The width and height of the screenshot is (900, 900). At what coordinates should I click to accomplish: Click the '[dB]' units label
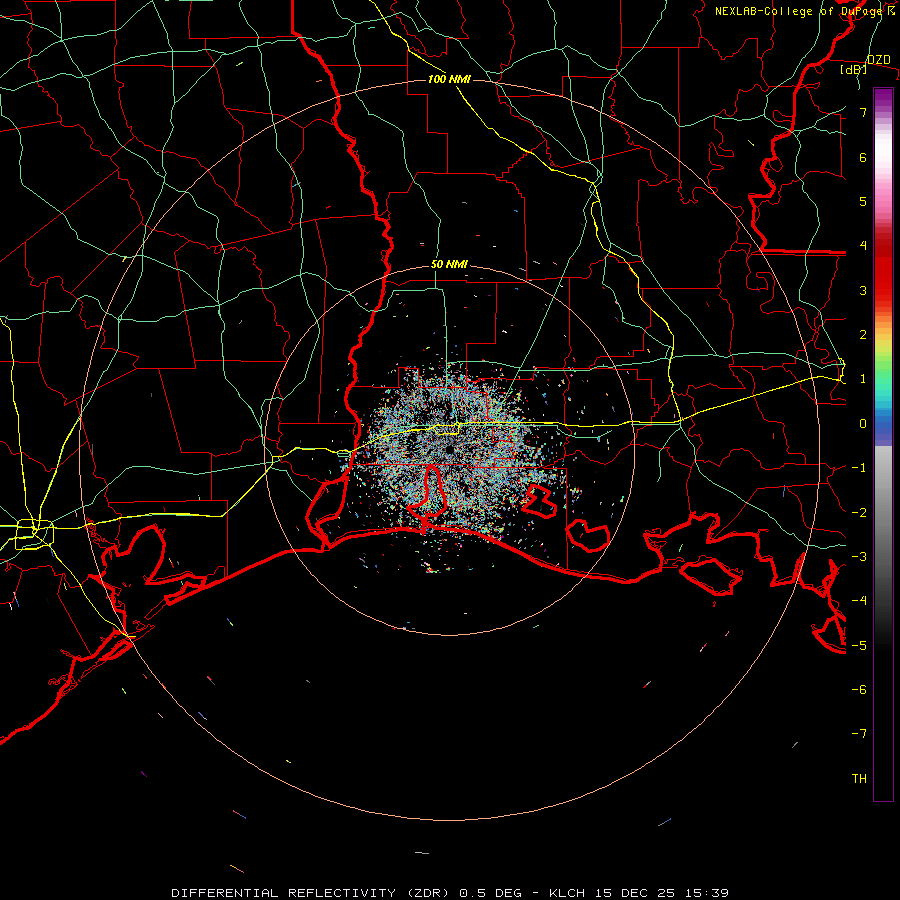click(854, 69)
